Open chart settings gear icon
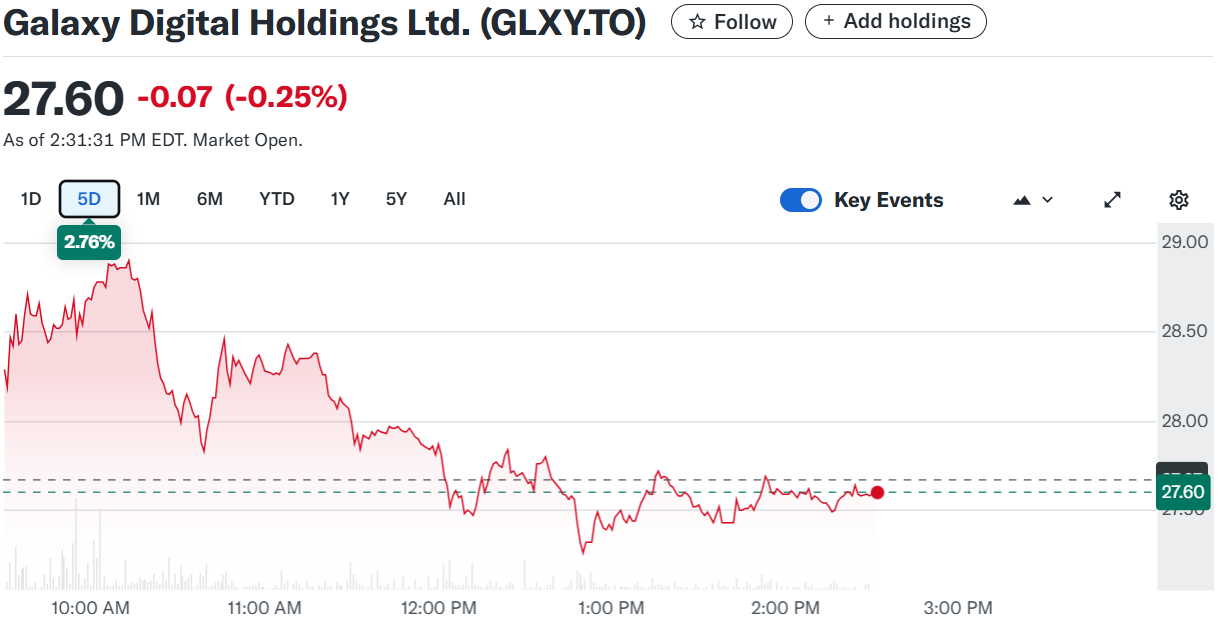Screen dimensions: 1228x639 1179,200
